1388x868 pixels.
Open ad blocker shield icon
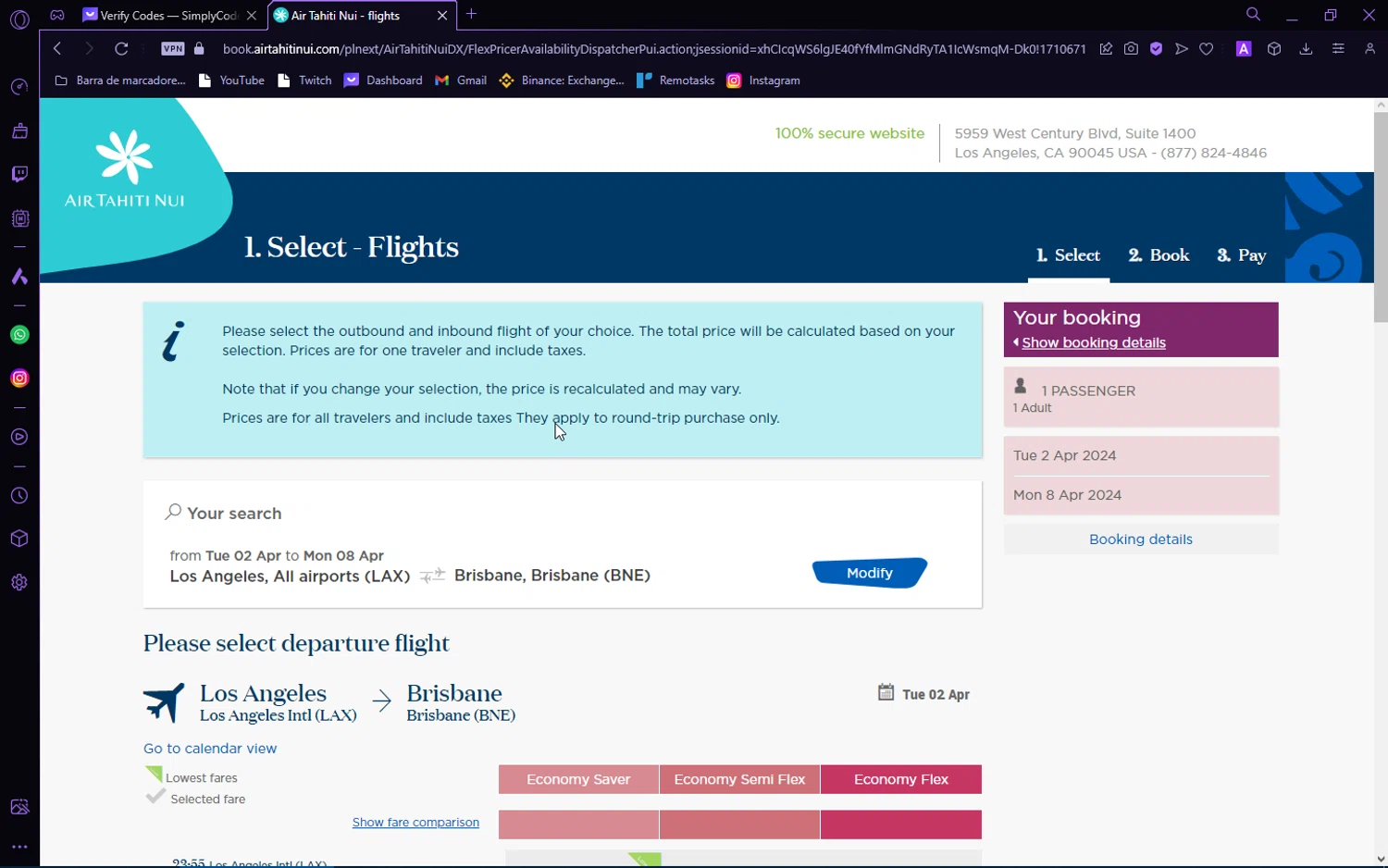pos(1156,49)
